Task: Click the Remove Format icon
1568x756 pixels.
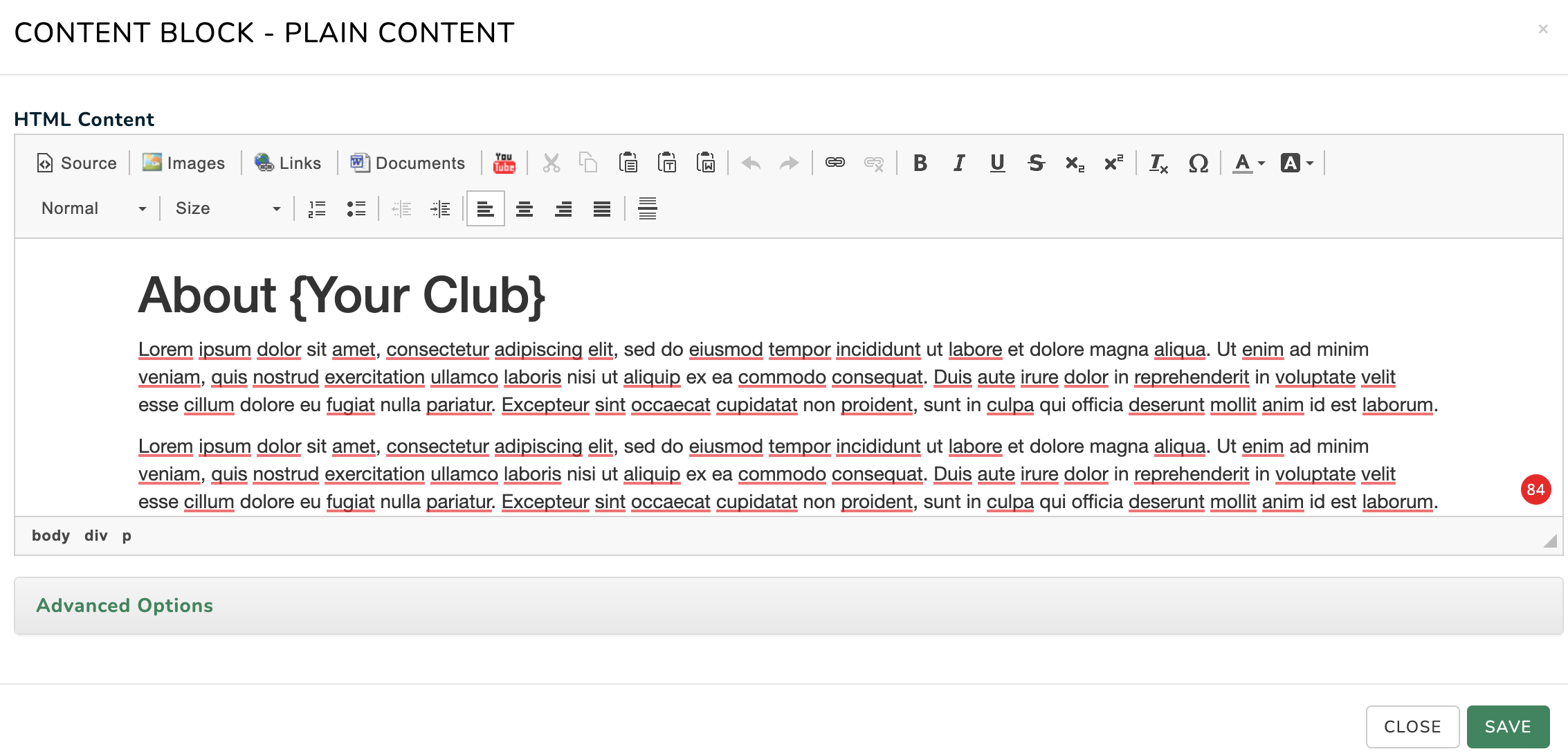Action: (x=1158, y=163)
